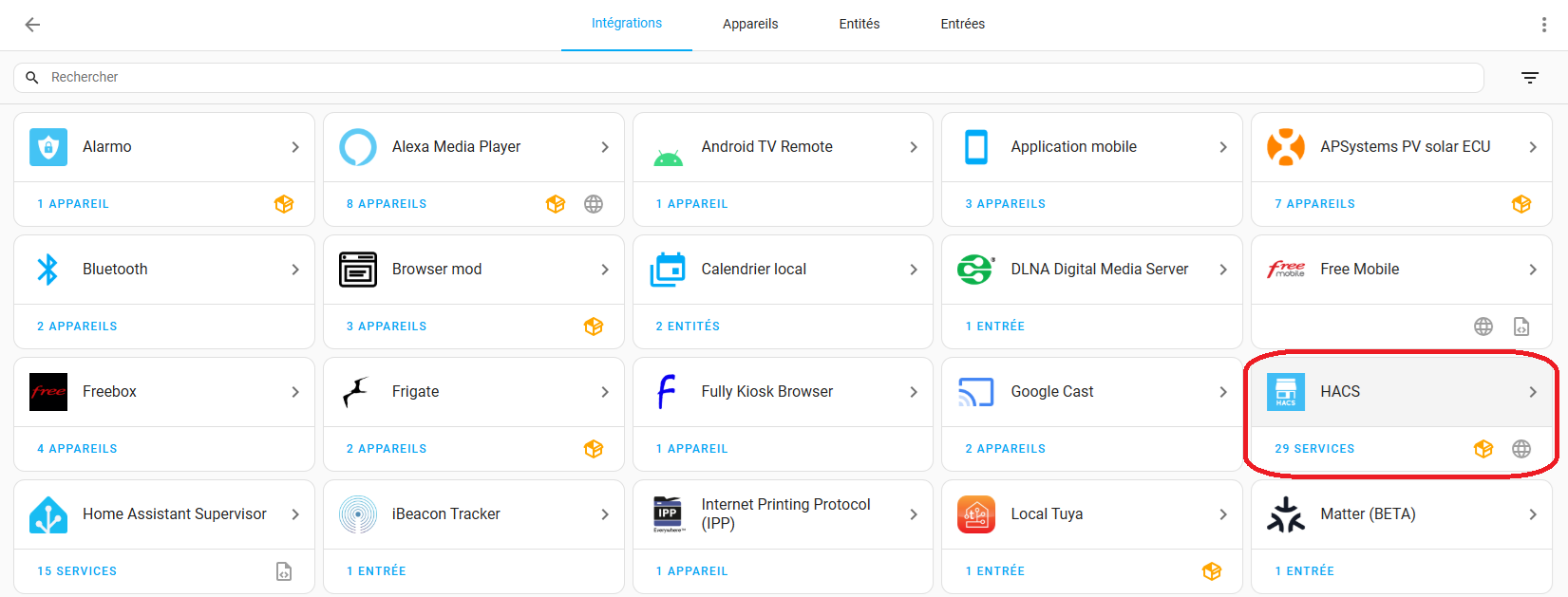Click the Frigate bird logo

(356, 392)
